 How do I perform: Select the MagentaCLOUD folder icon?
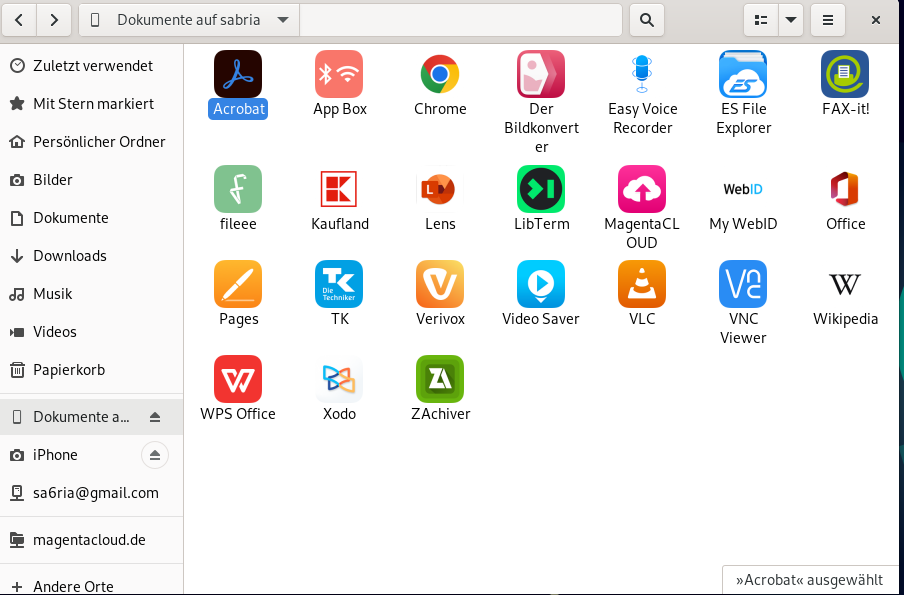click(642, 189)
